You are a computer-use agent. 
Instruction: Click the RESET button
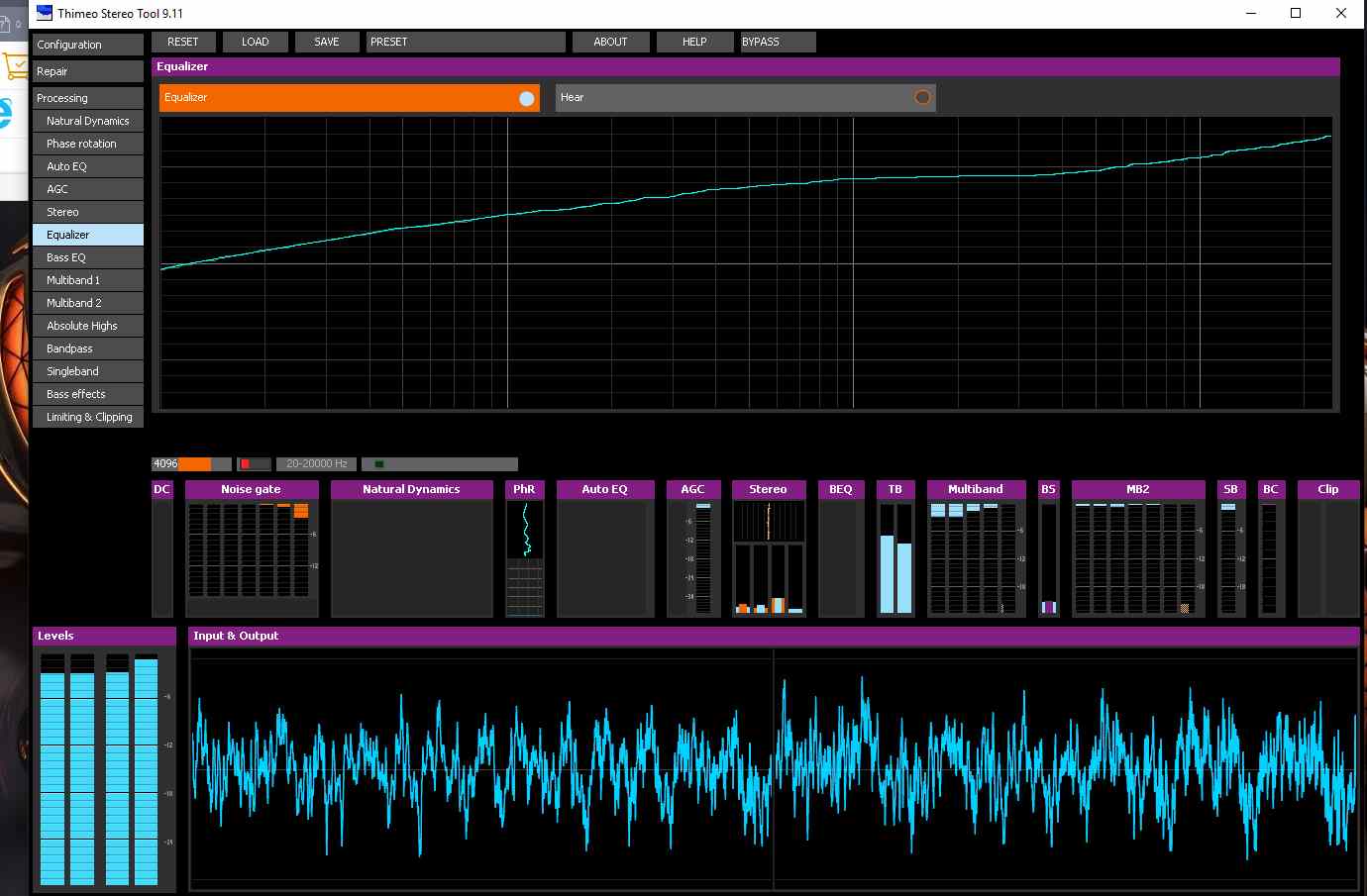pyautogui.click(x=183, y=42)
